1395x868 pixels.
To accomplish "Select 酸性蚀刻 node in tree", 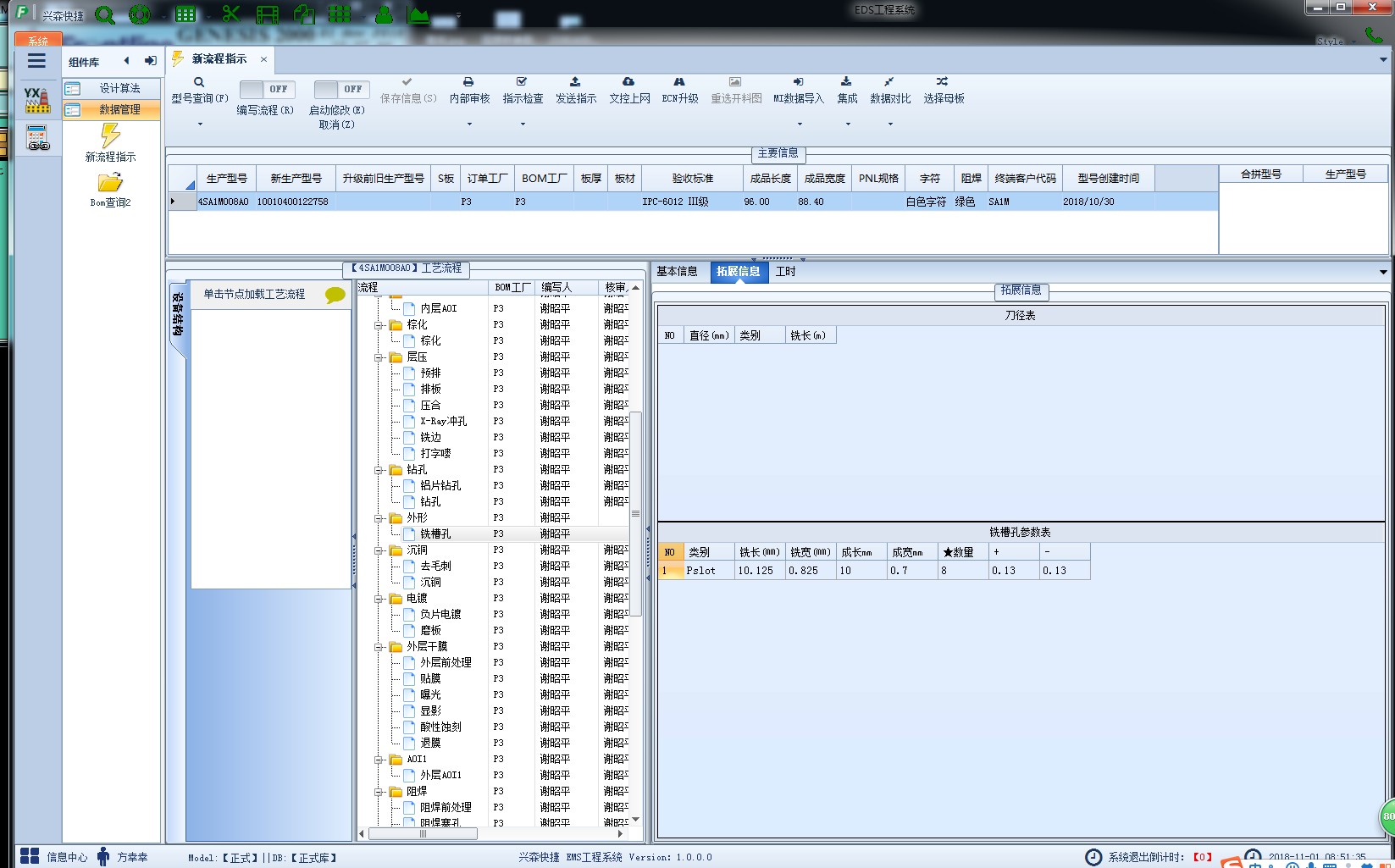I will coord(440,727).
